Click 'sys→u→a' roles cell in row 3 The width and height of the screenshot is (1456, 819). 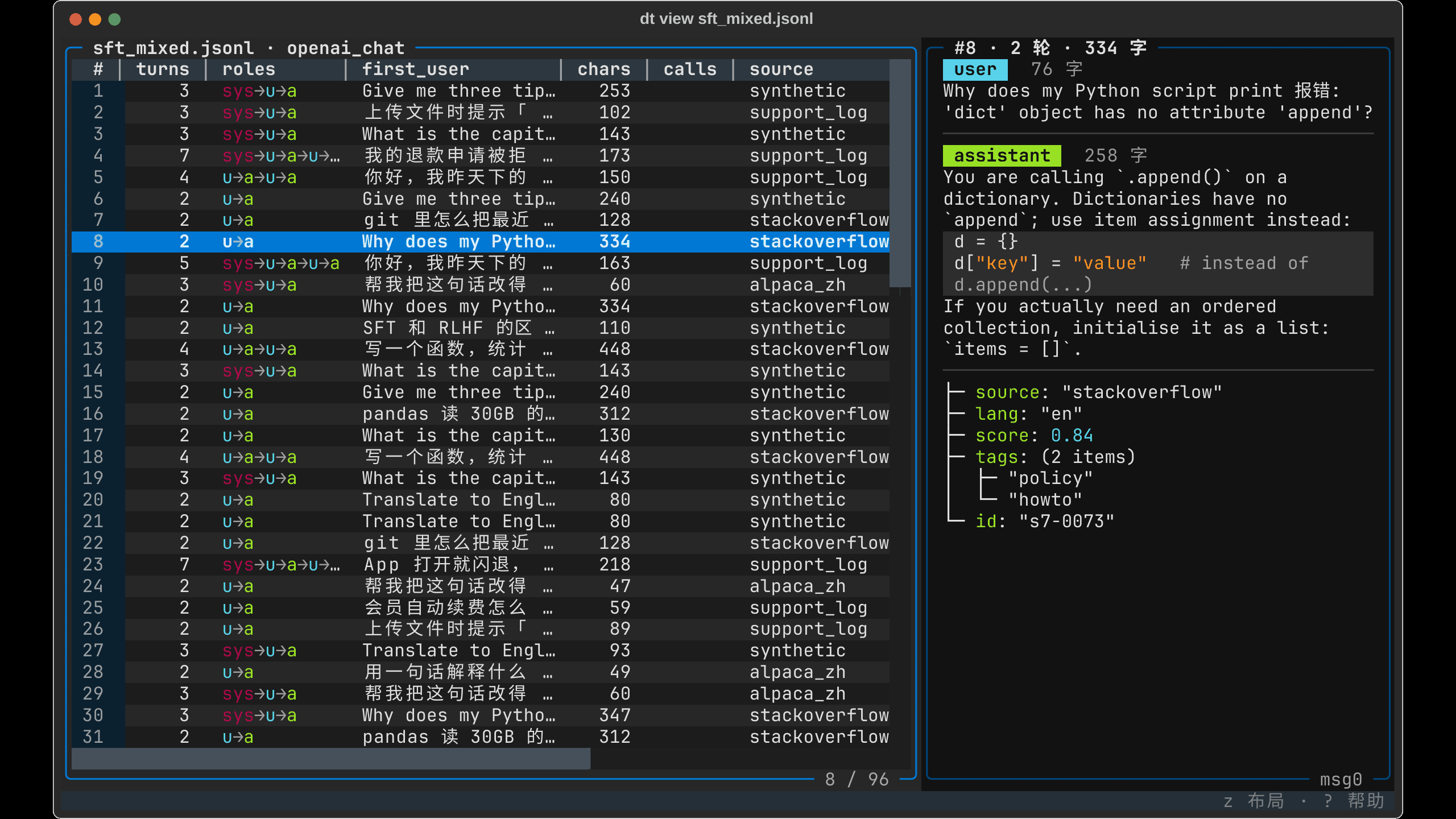pyautogui.click(x=259, y=134)
